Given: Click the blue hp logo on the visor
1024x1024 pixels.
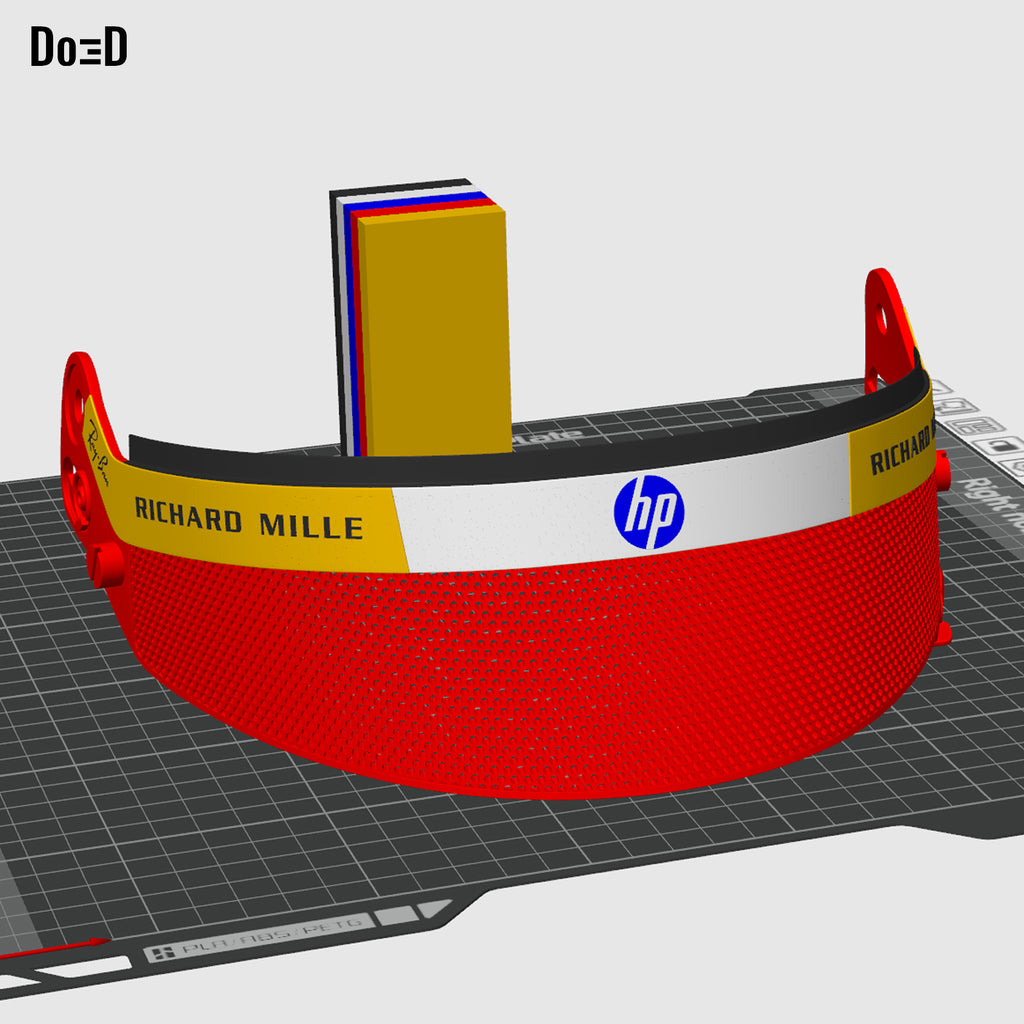Looking at the screenshot, I should point(649,512).
